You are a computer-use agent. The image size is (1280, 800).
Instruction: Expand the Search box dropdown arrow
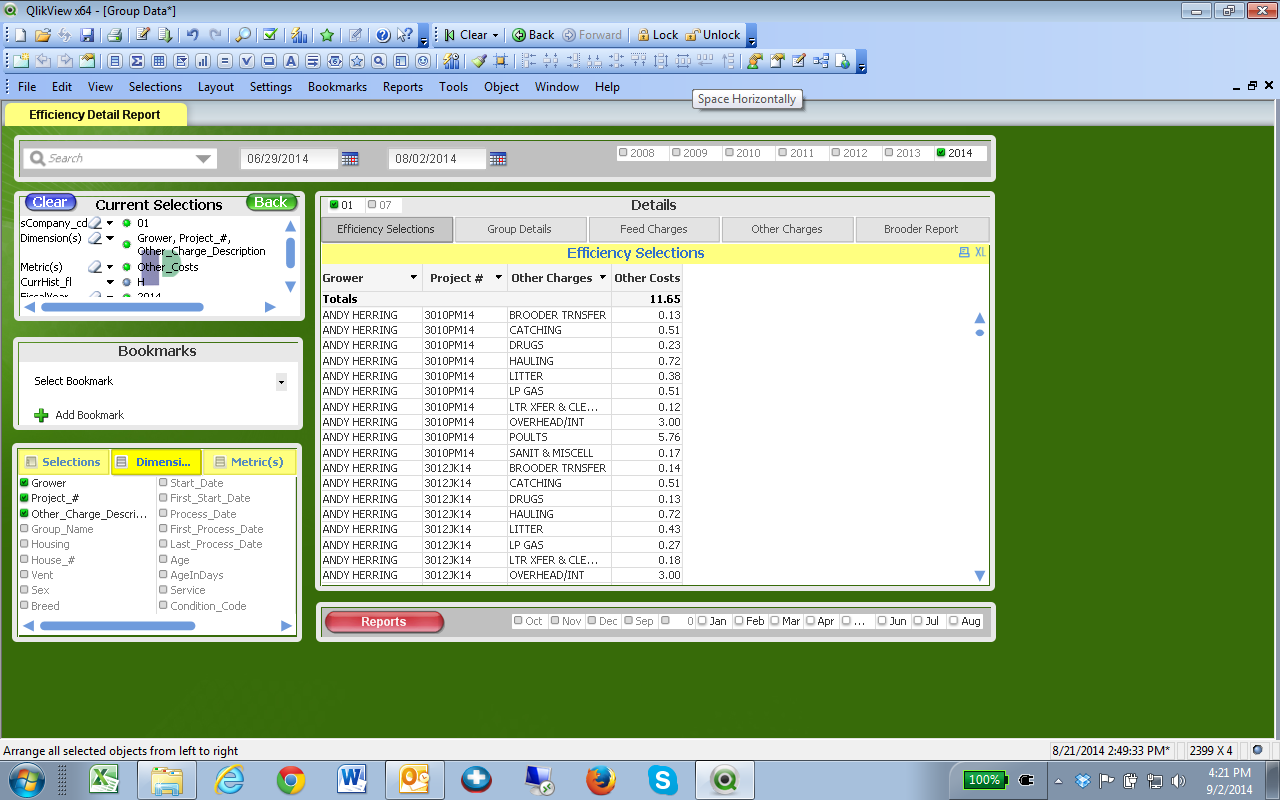(204, 159)
